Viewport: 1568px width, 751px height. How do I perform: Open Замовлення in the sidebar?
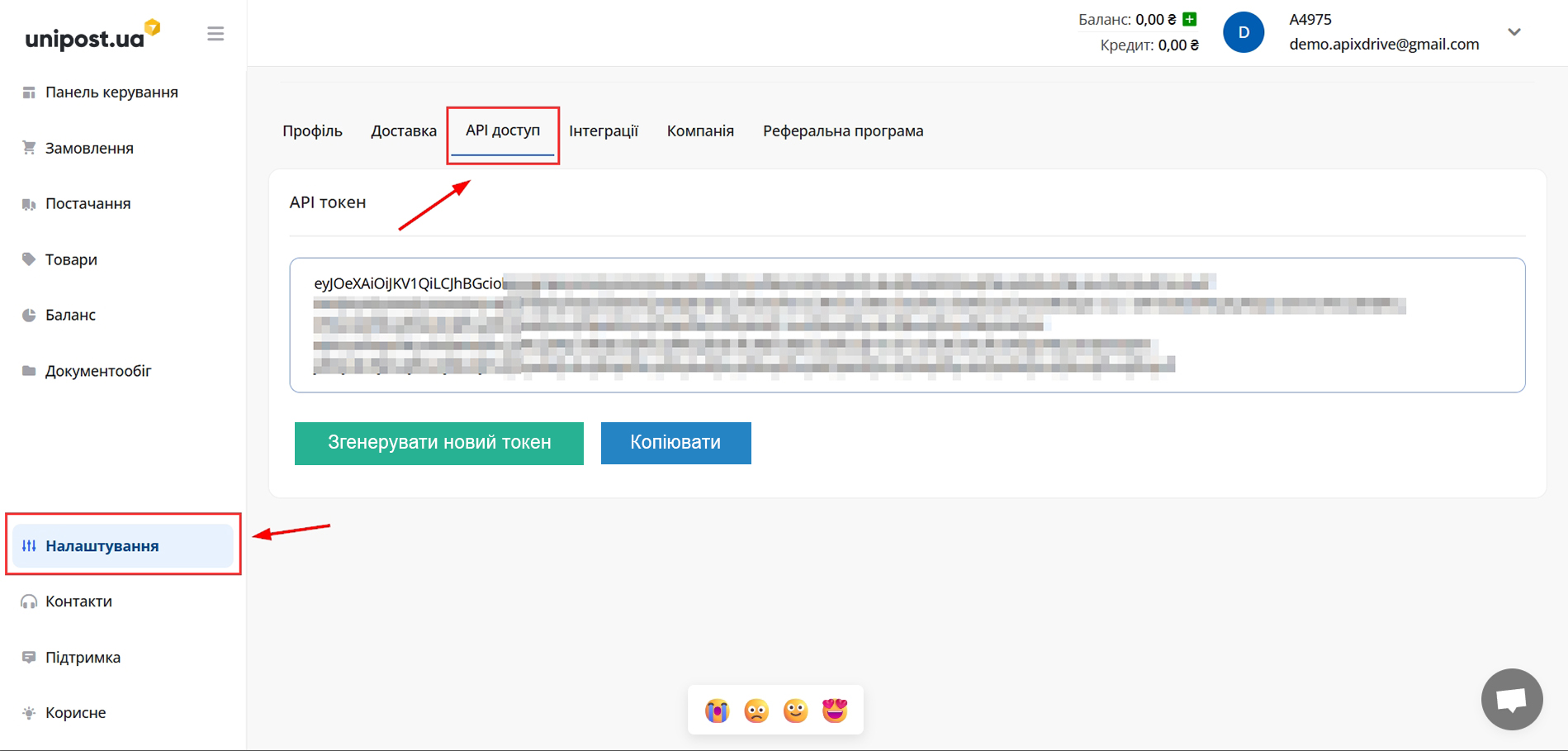(x=89, y=149)
